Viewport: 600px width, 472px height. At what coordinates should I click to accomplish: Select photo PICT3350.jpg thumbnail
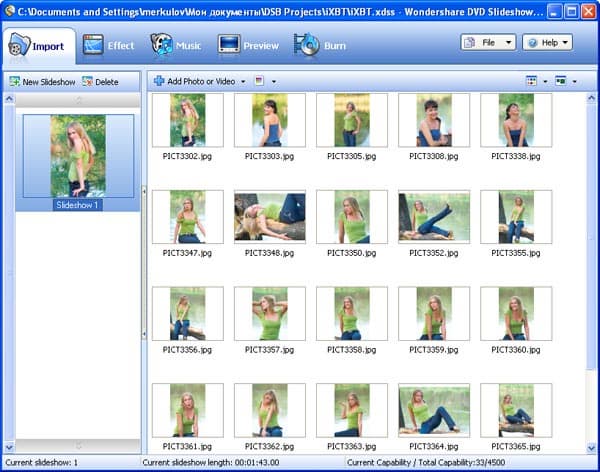[352, 217]
